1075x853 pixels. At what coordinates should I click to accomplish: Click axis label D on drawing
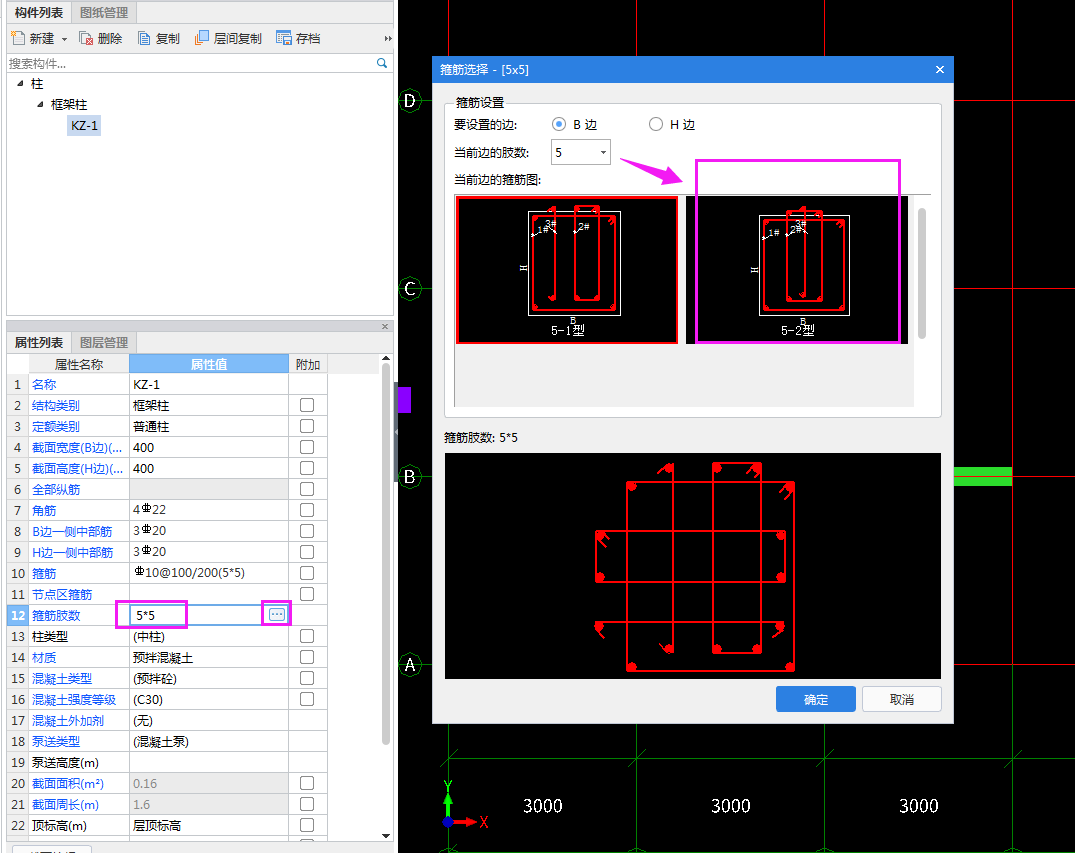click(409, 101)
